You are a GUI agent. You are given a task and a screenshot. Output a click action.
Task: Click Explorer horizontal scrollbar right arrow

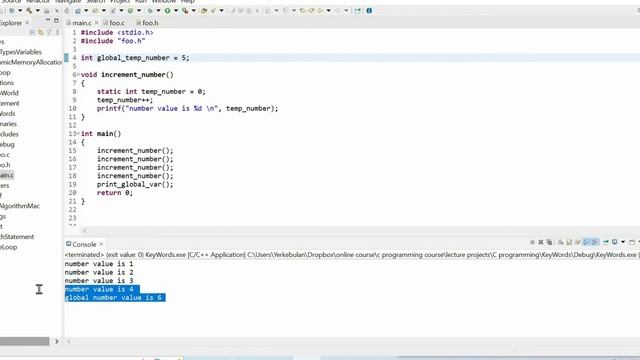point(57,341)
